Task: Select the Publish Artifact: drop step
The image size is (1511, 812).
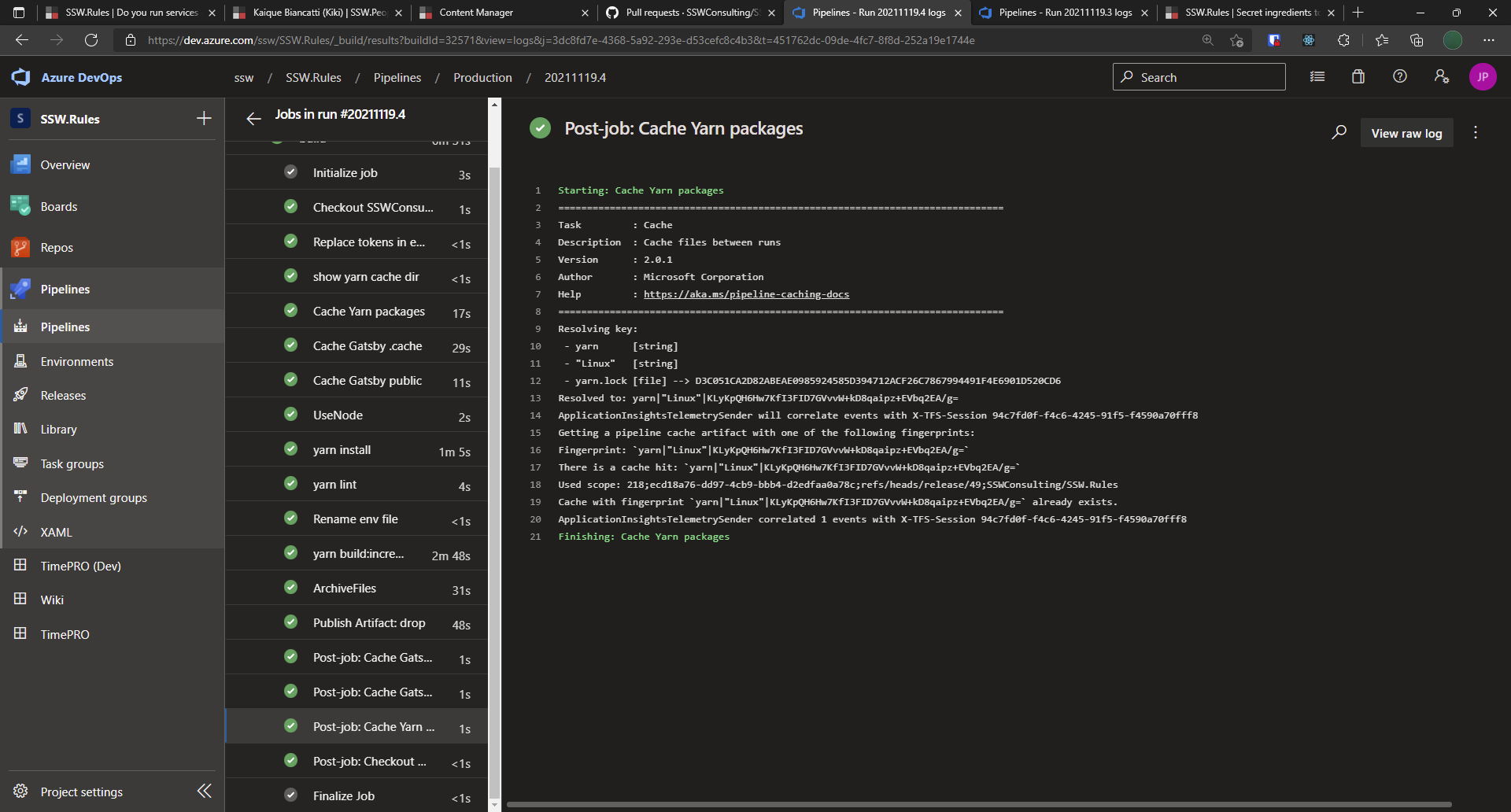Action: pos(357,623)
